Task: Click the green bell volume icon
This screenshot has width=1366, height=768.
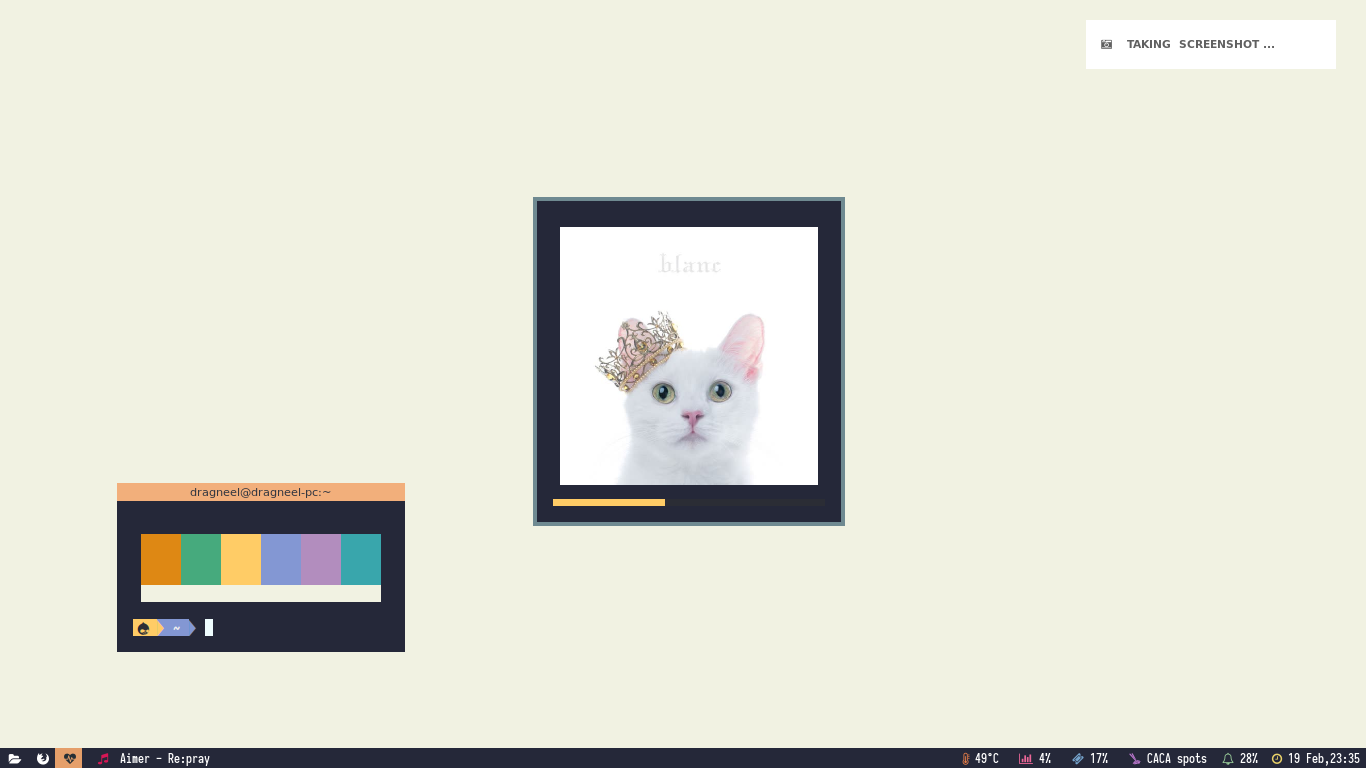Action: (1228, 759)
